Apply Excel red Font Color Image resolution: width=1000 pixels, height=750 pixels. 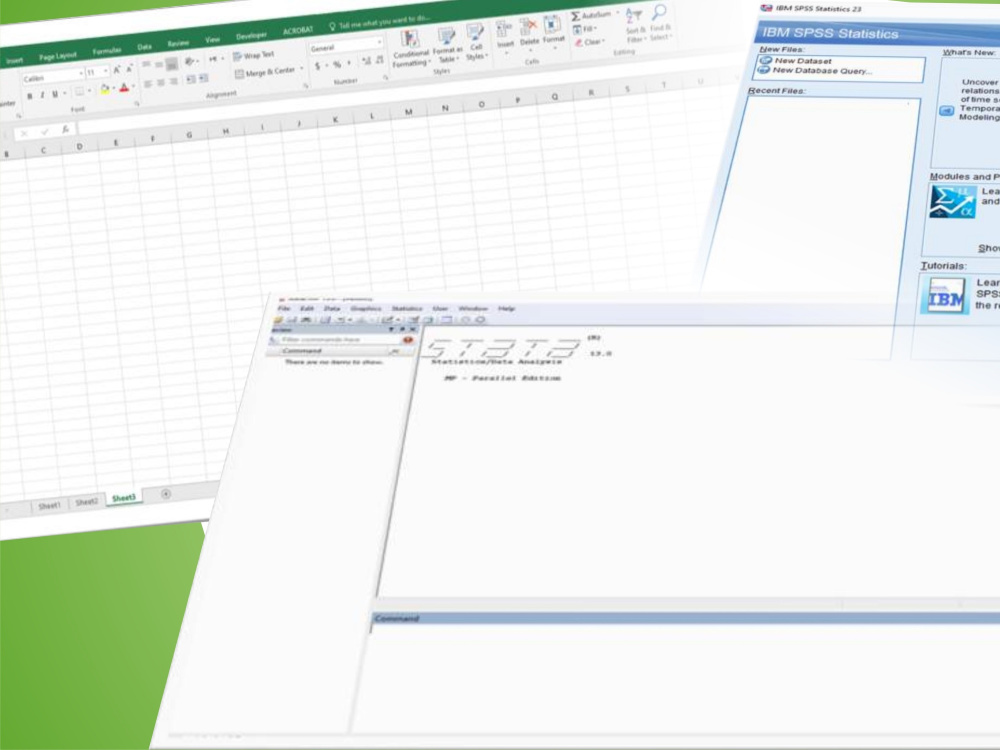(x=124, y=87)
